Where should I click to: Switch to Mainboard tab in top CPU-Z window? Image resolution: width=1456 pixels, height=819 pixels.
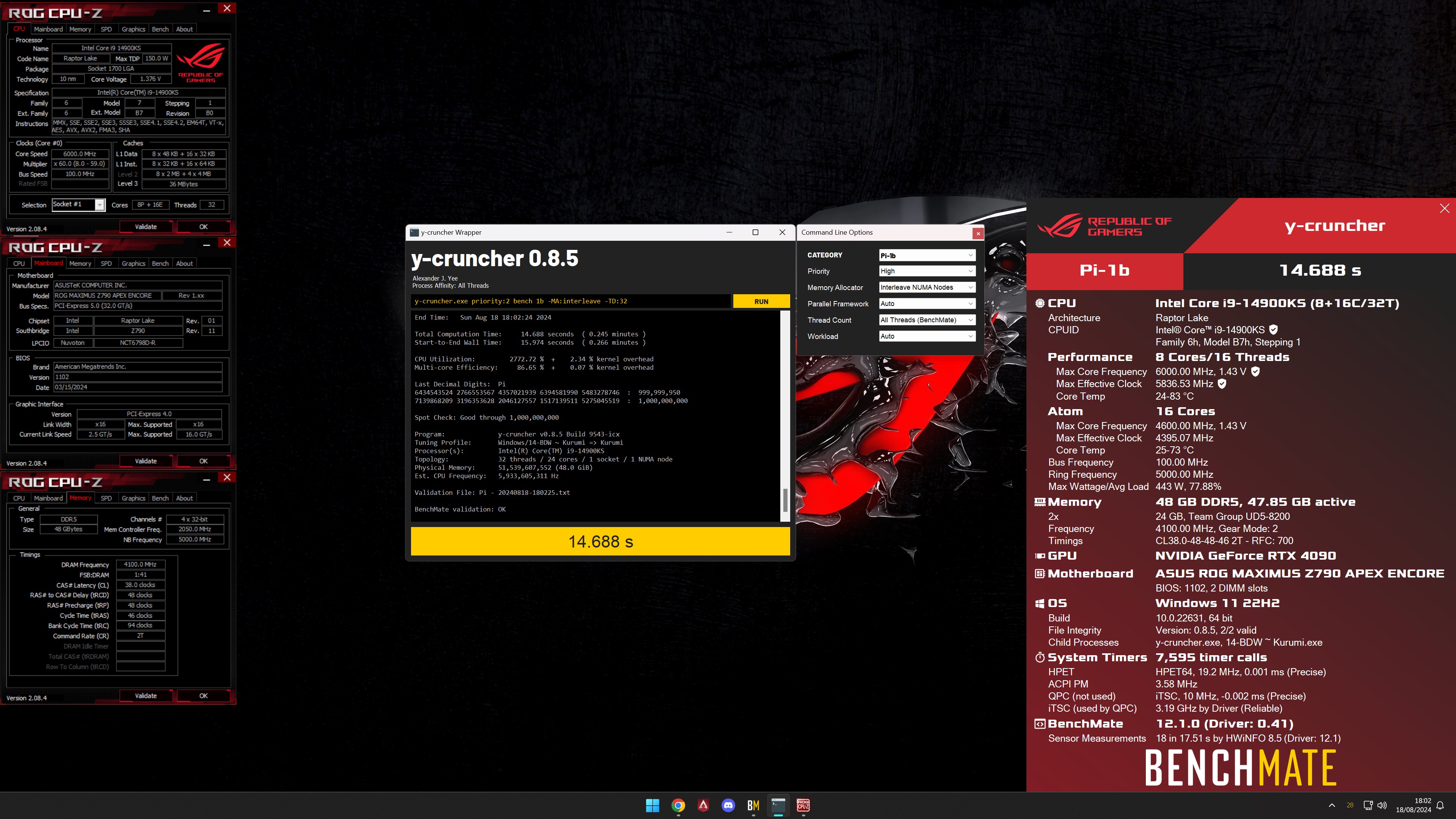(48, 29)
